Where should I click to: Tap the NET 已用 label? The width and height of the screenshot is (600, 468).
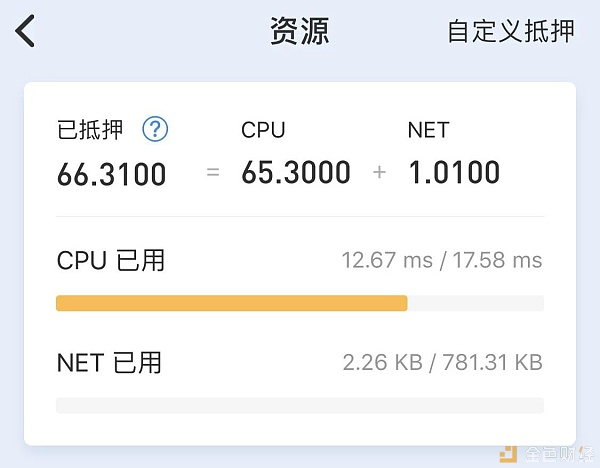[109, 363]
